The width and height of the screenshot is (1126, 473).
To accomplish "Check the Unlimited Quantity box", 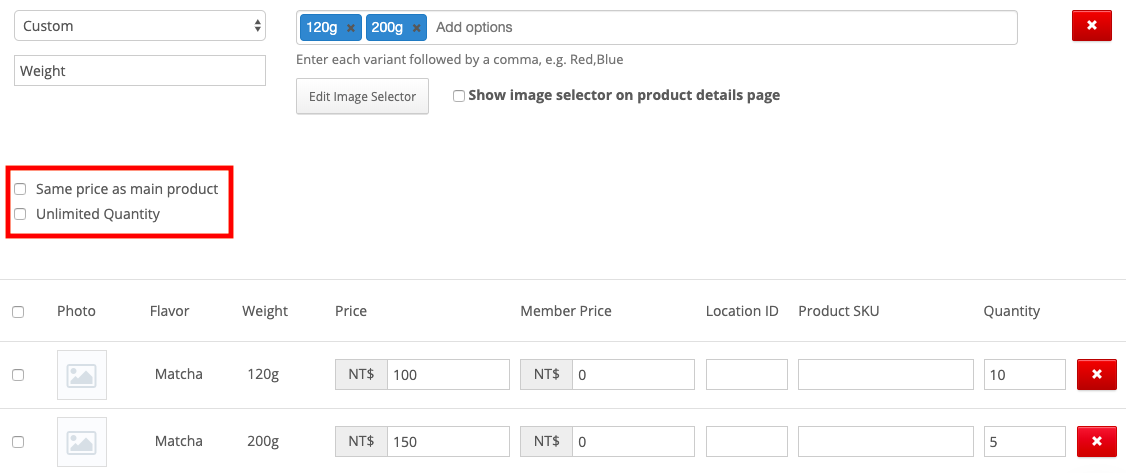I will [x=20, y=214].
